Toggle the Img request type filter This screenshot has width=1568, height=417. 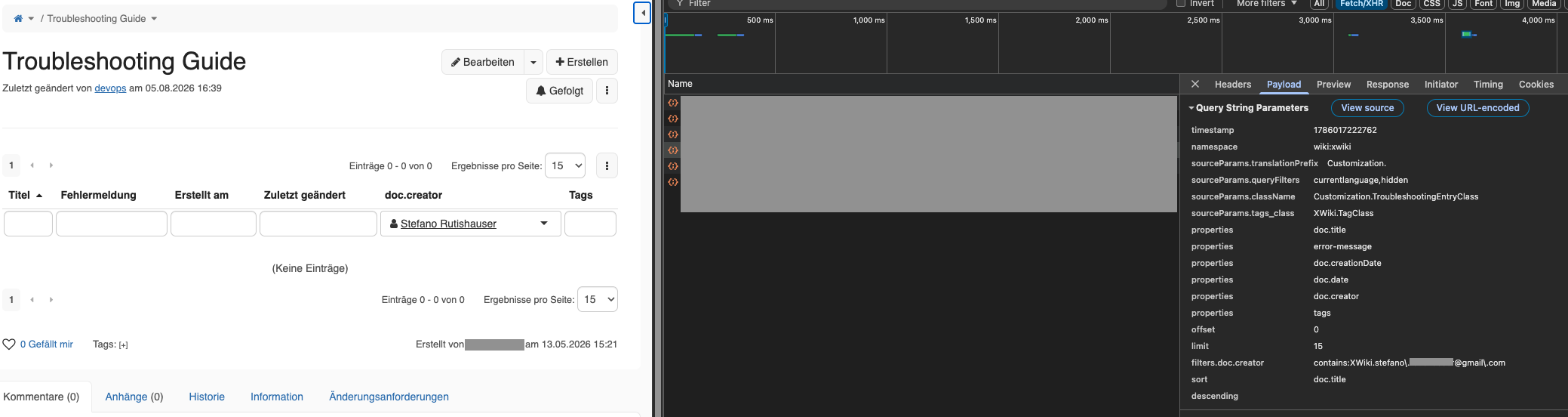tap(1512, 4)
